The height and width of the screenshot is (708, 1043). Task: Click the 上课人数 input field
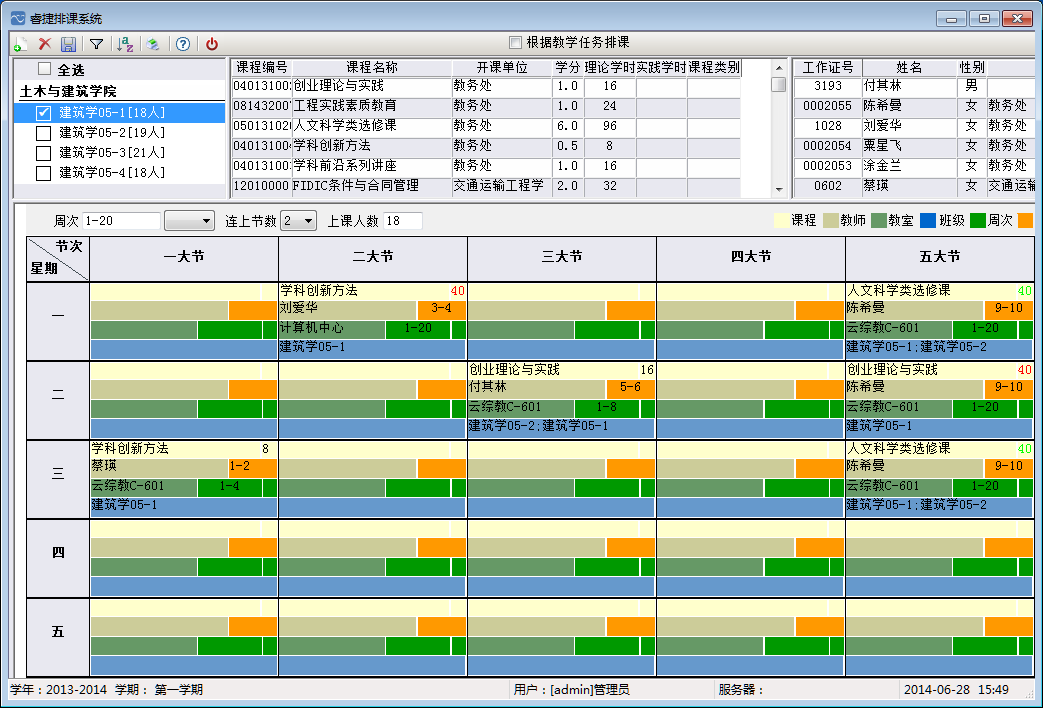[x=402, y=221]
